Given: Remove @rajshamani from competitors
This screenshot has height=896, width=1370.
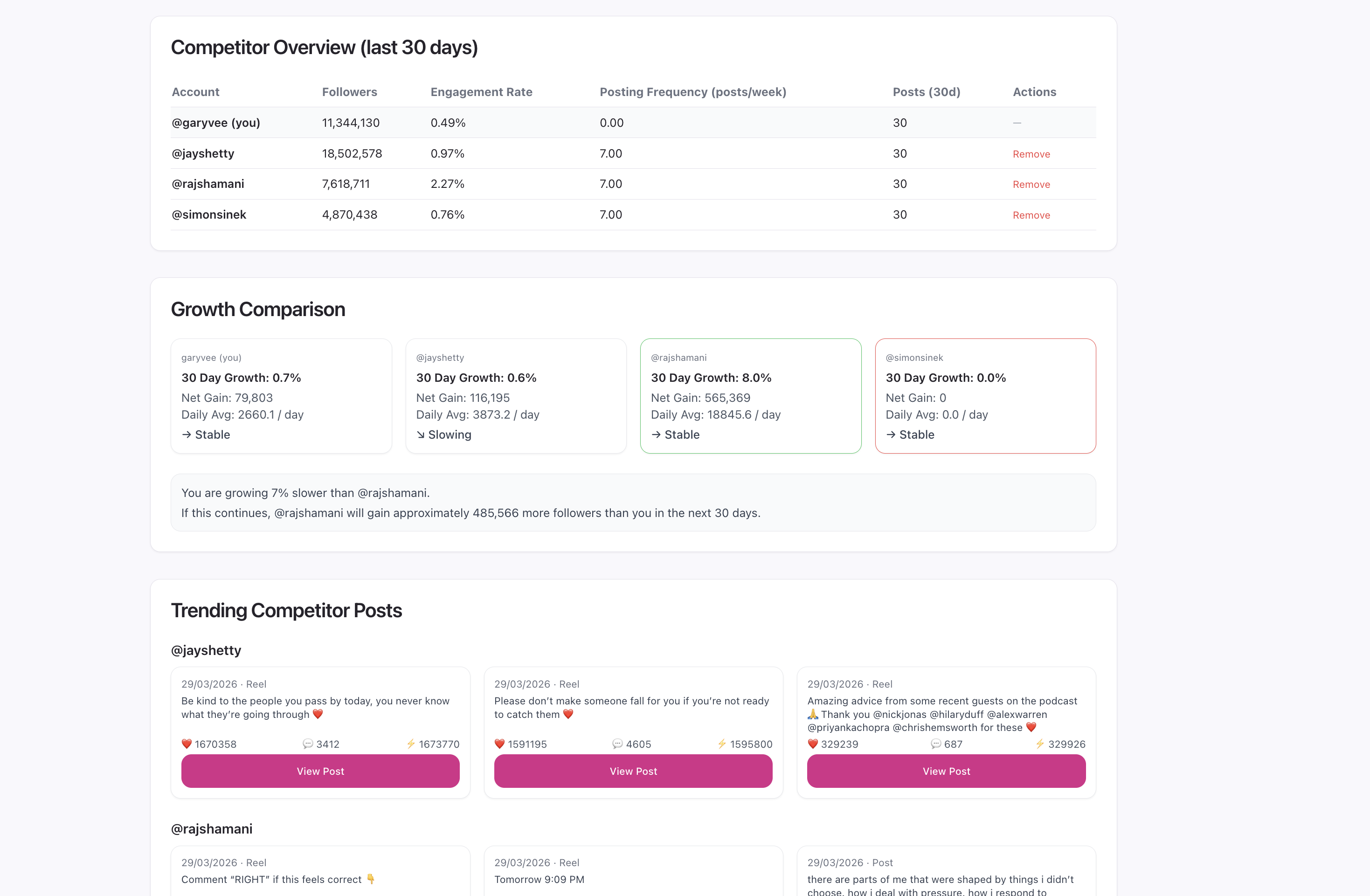Looking at the screenshot, I should [1031, 184].
